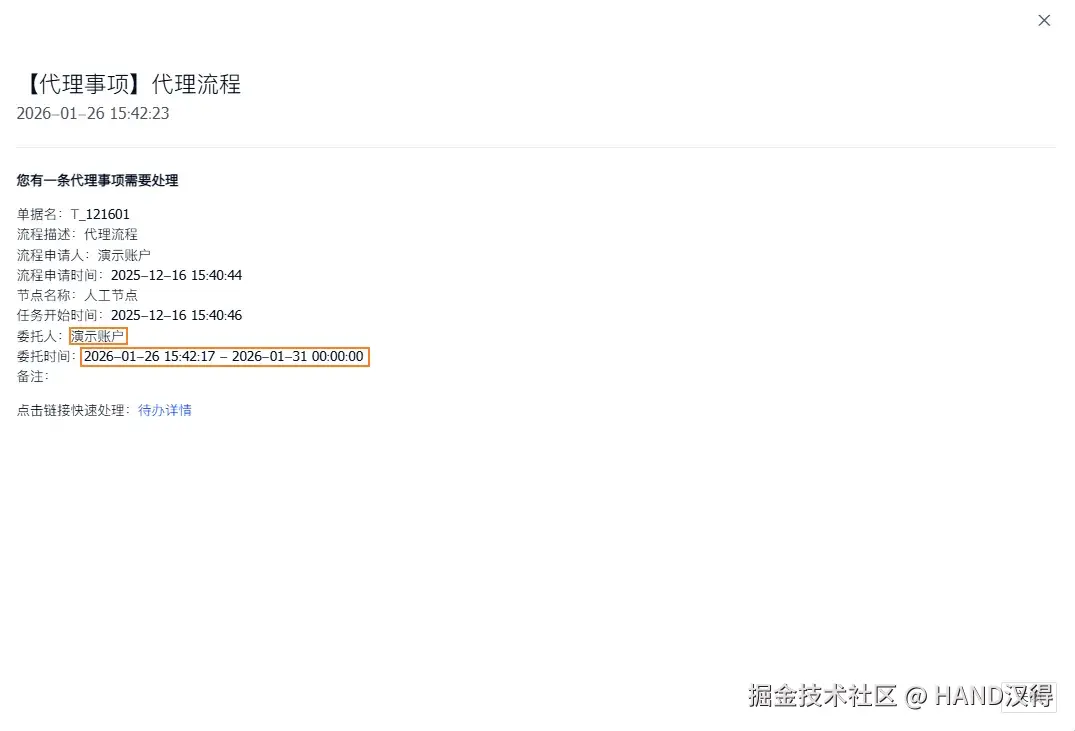Click the highlighted 委托人 value 演示账户
This screenshot has width=1075, height=731.
[x=98, y=336]
